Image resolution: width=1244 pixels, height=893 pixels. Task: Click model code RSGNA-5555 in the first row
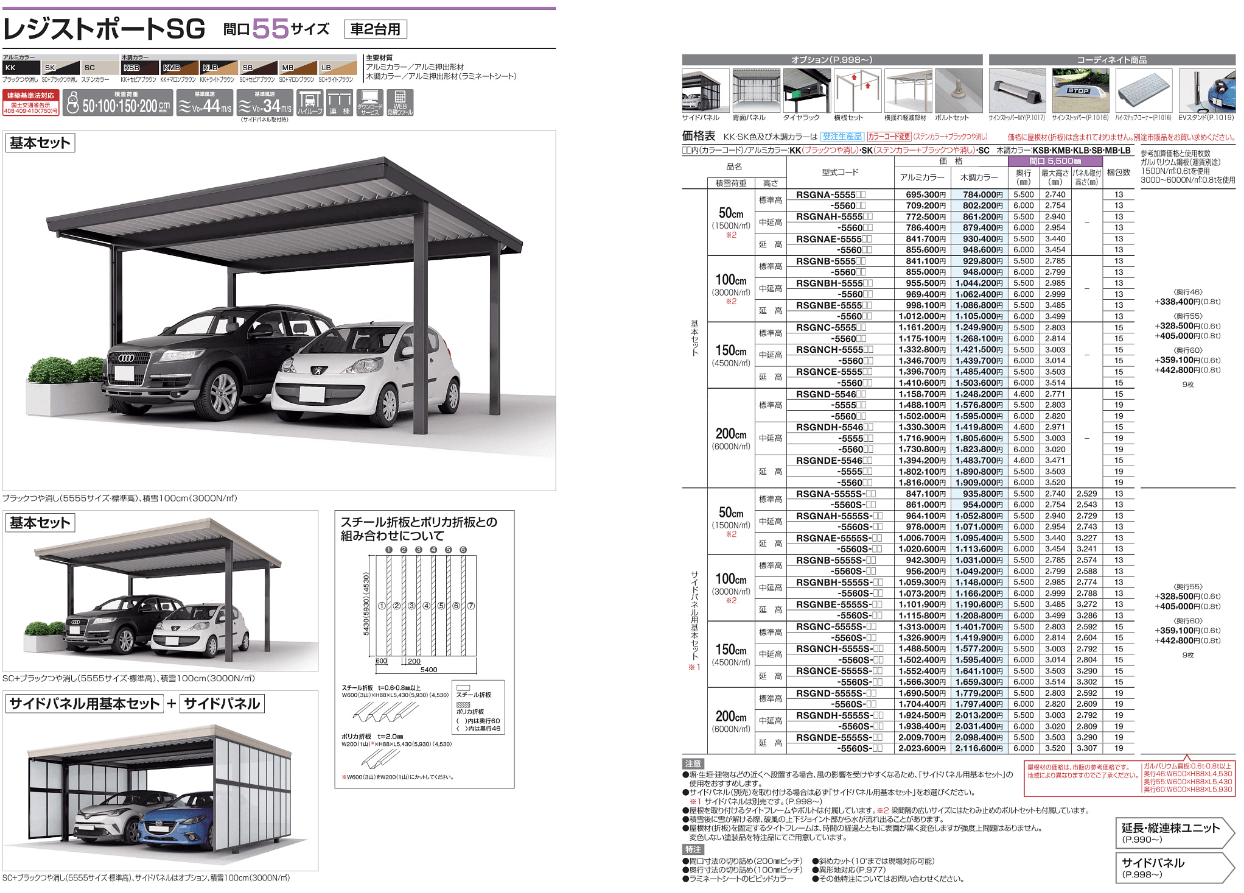tap(832, 194)
